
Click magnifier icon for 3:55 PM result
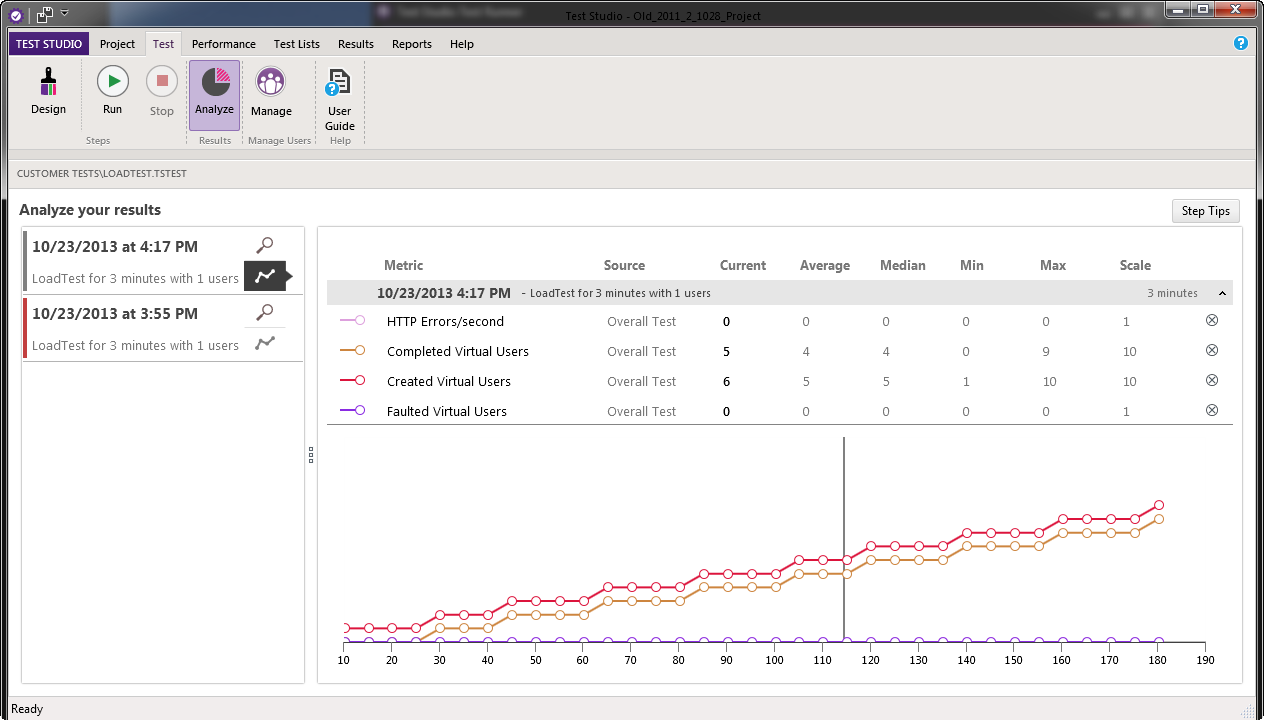tap(265, 312)
